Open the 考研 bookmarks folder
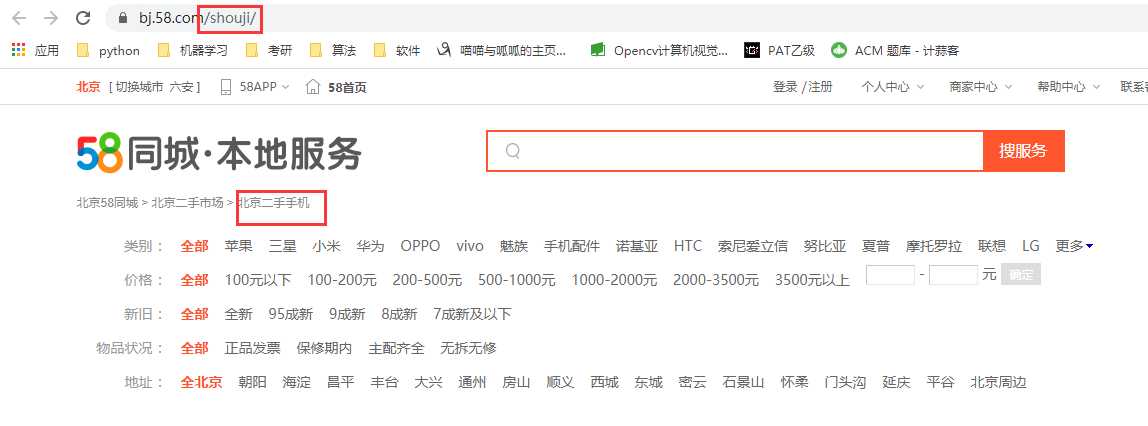 tap(269, 51)
